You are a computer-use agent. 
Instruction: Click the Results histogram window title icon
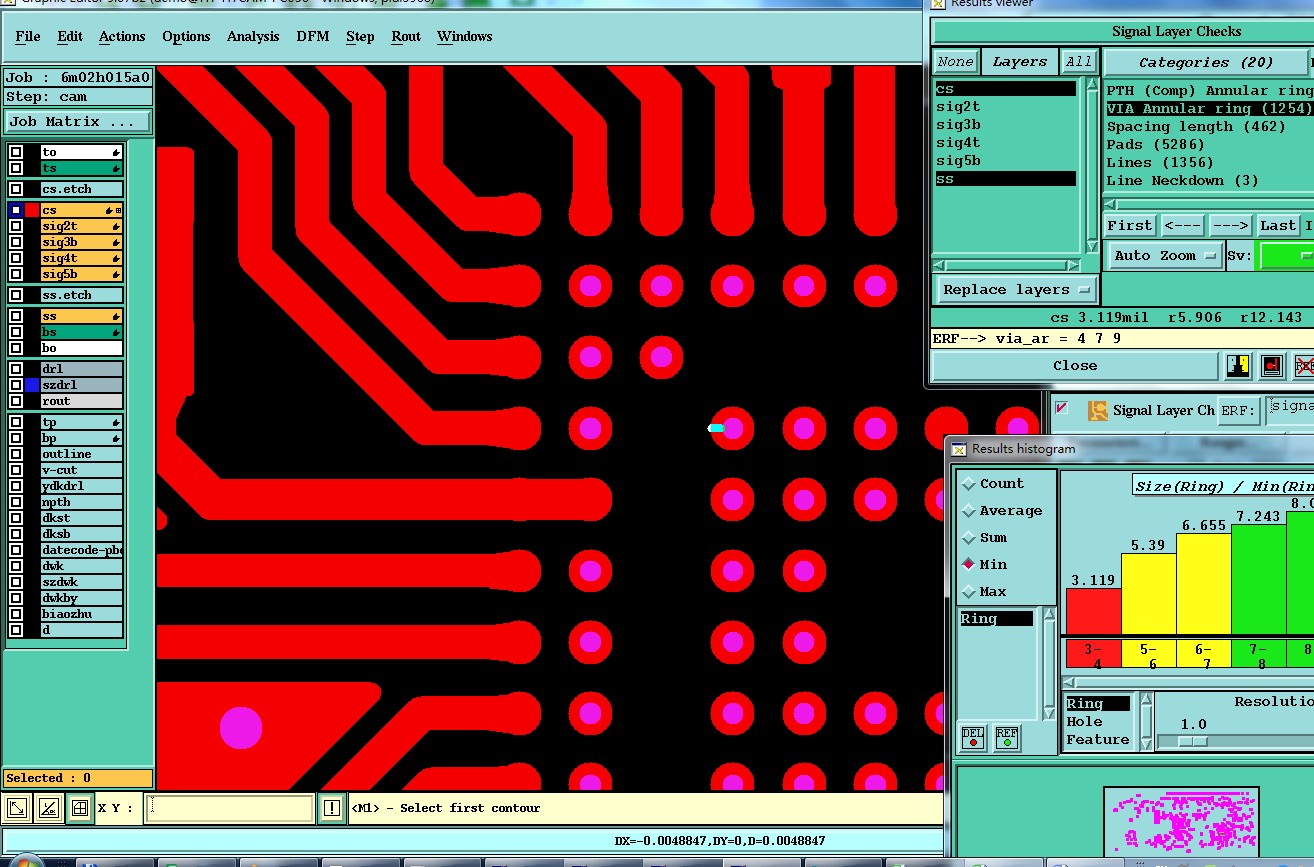click(958, 449)
